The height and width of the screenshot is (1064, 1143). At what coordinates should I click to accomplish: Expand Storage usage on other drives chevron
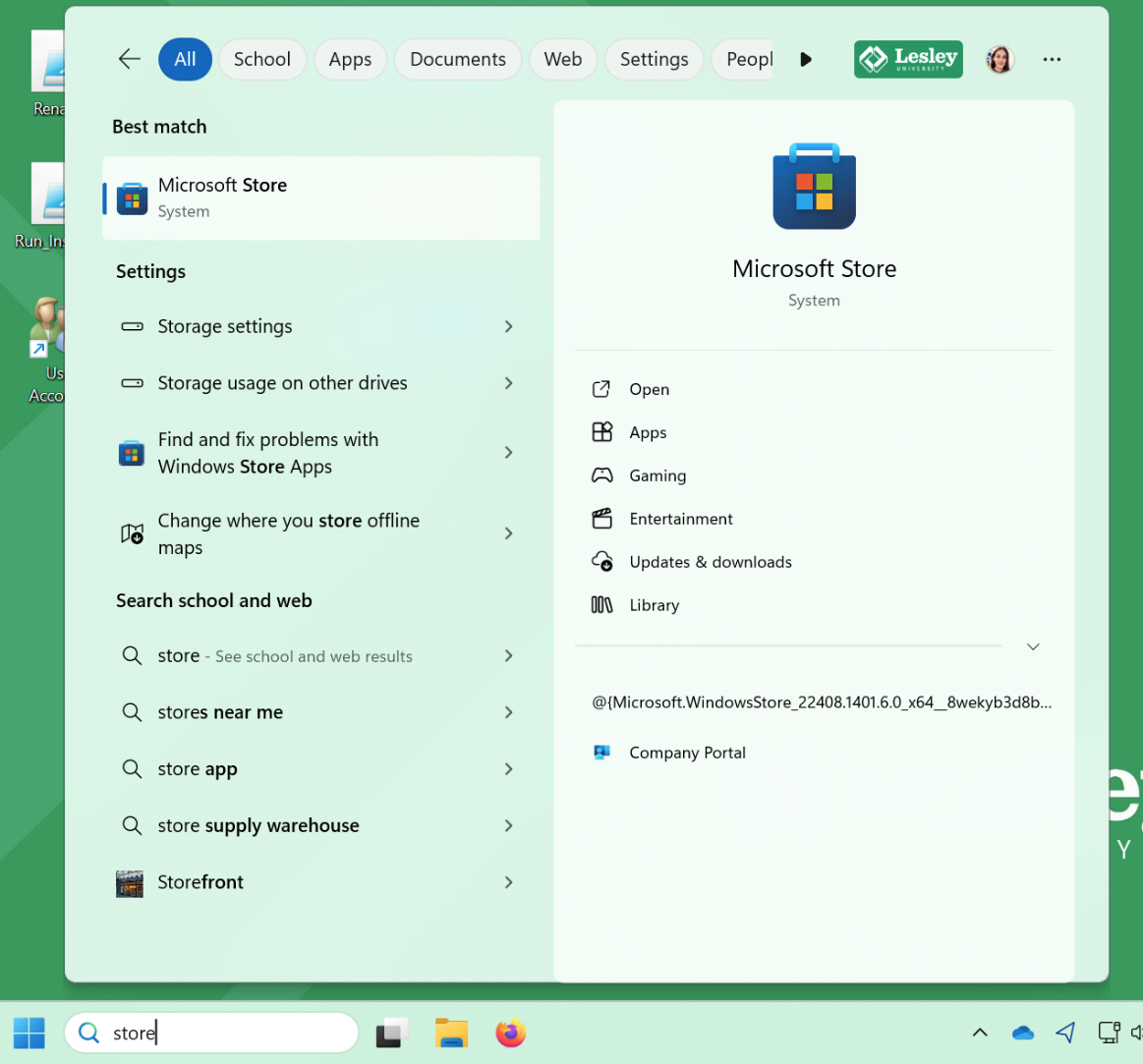coord(509,382)
